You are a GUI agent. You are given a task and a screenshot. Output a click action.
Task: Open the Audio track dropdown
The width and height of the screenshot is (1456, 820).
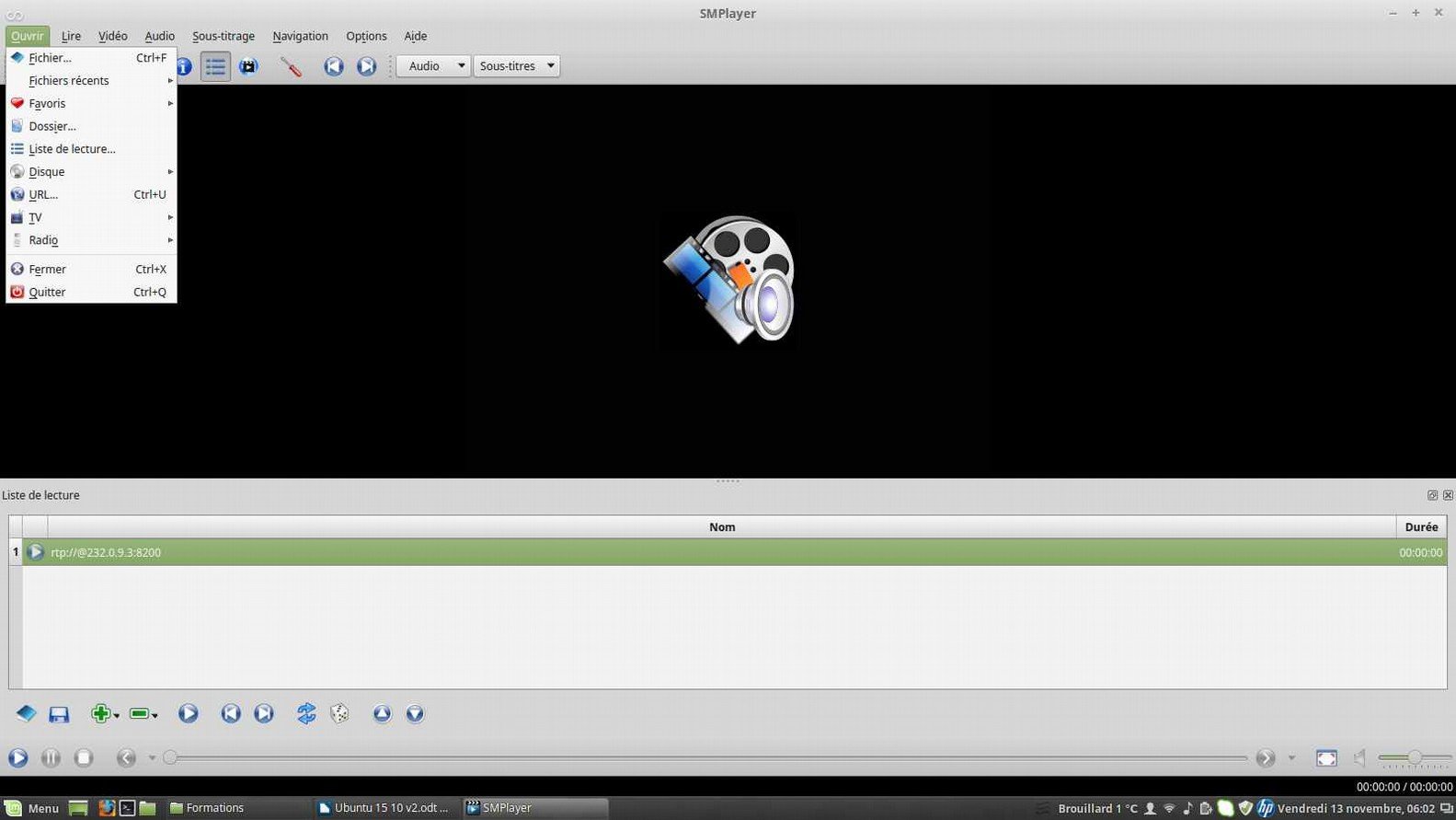(x=433, y=66)
